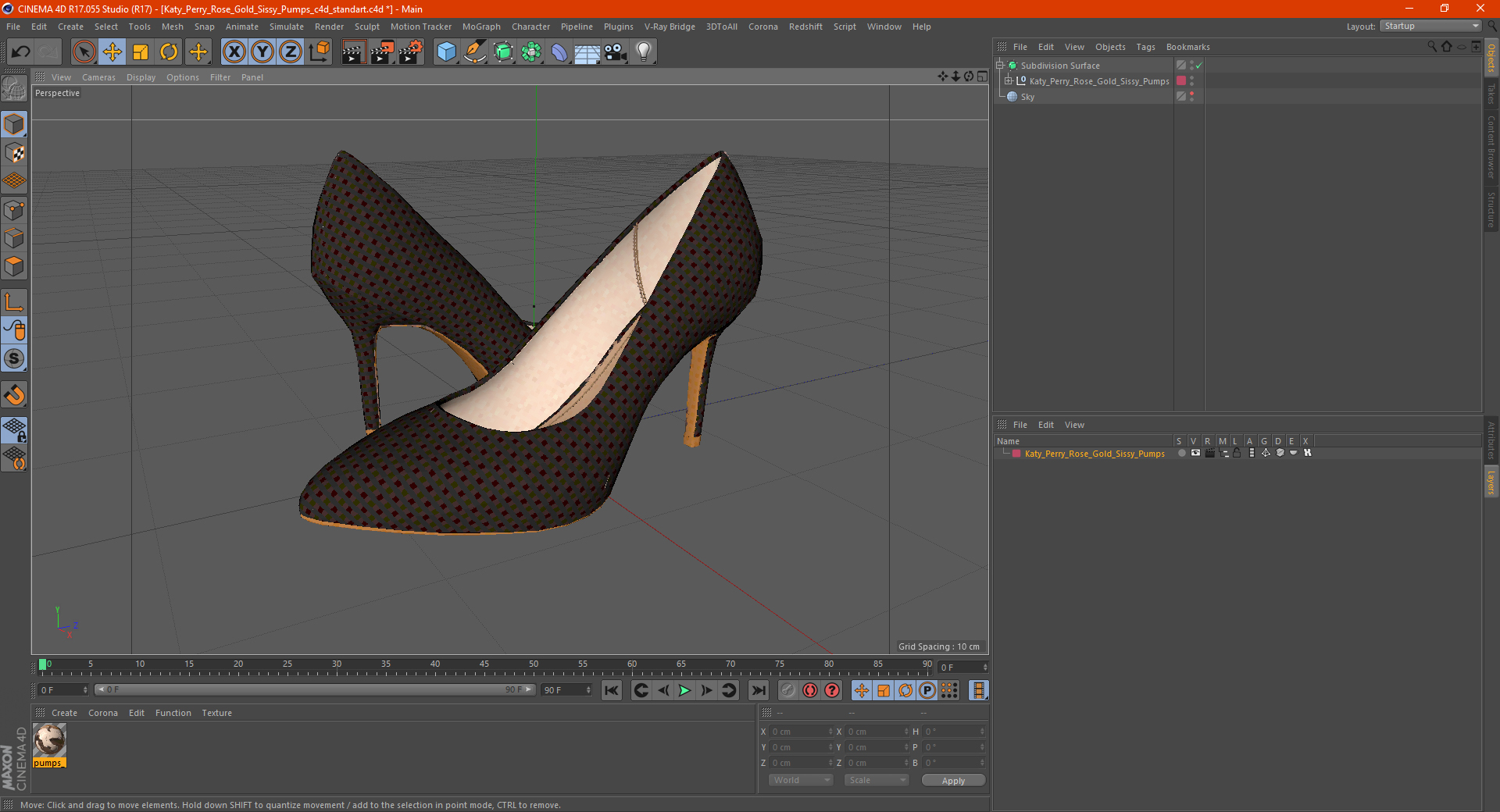The width and height of the screenshot is (1500, 812).
Task: Open material manager Texture menu
Action: [x=216, y=713]
